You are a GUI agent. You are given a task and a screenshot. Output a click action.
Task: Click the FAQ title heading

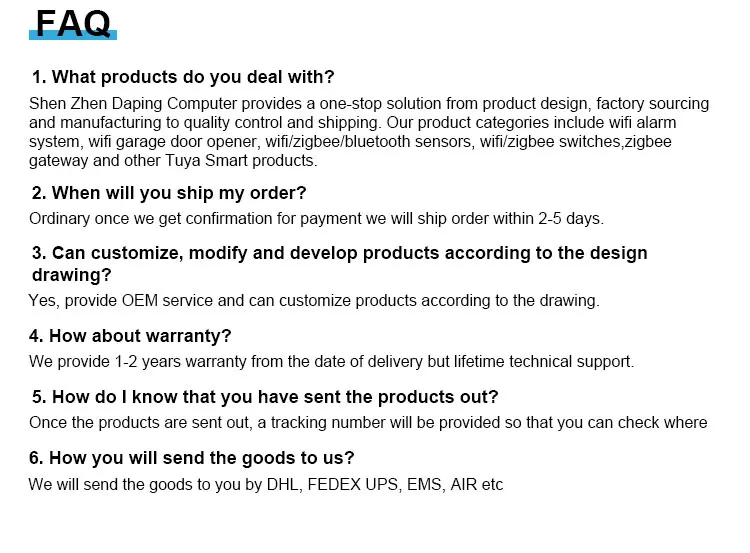point(72,20)
